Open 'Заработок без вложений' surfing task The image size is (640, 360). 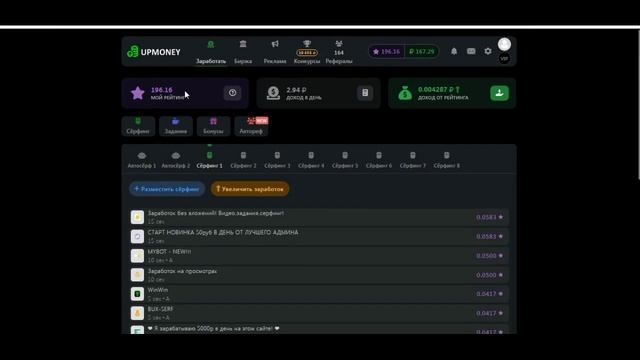319,217
